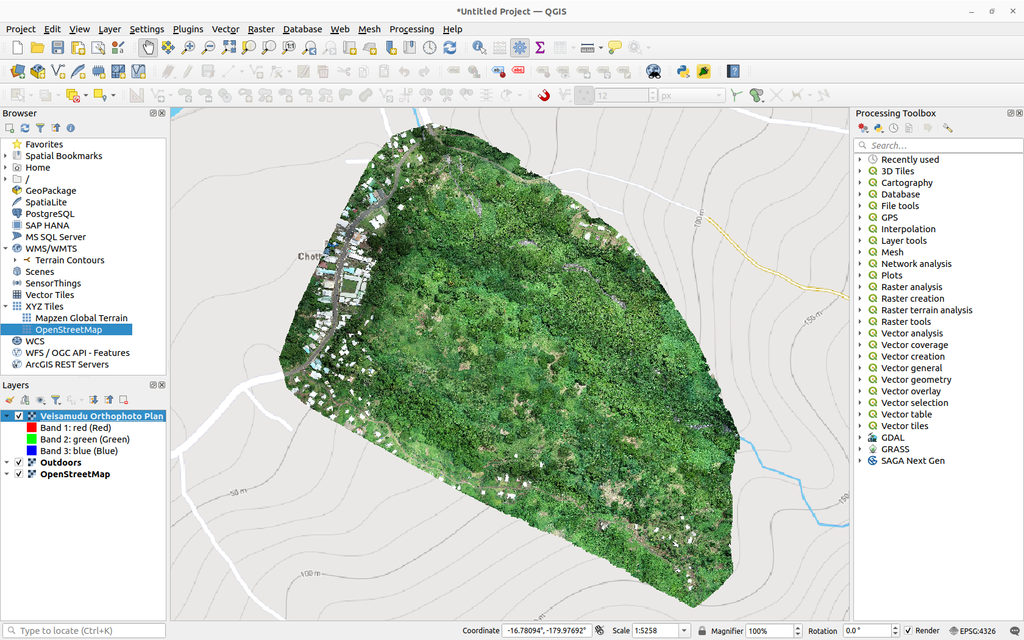Click the Zoom In magnifier tool

187,47
